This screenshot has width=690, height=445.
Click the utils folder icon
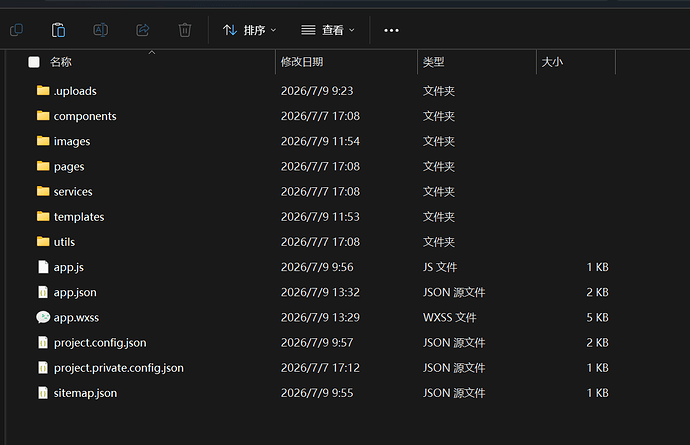tap(43, 241)
